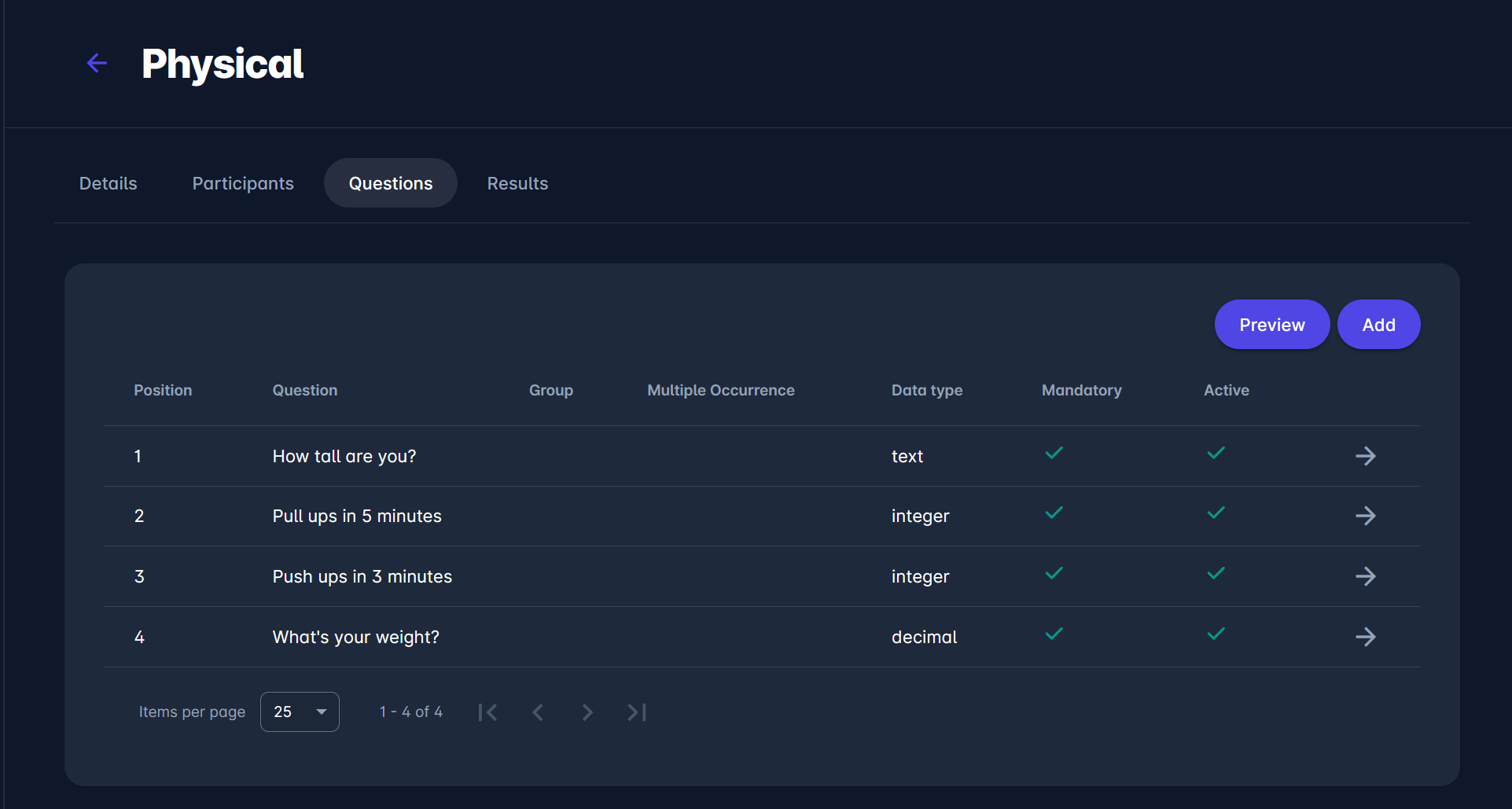Click Active checkmark for 'What's your weight?'
The height and width of the screenshot is (809, 1512).
pos(1216,634)
